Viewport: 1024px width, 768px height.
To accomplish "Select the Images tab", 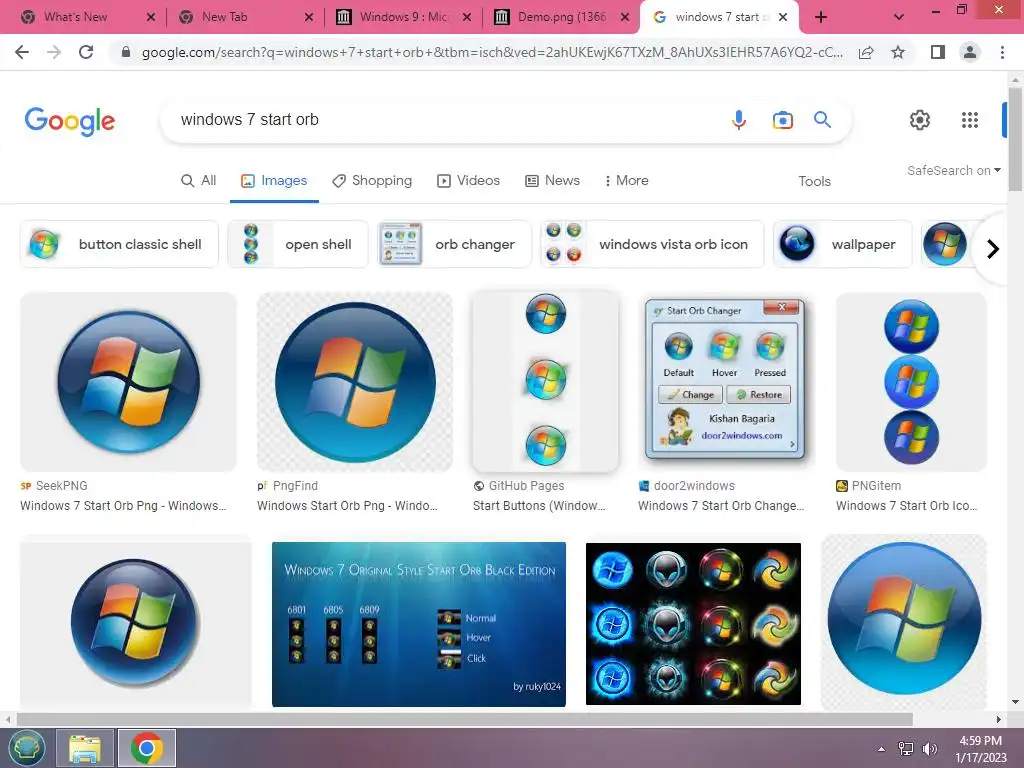I will (x=274, y=180).
